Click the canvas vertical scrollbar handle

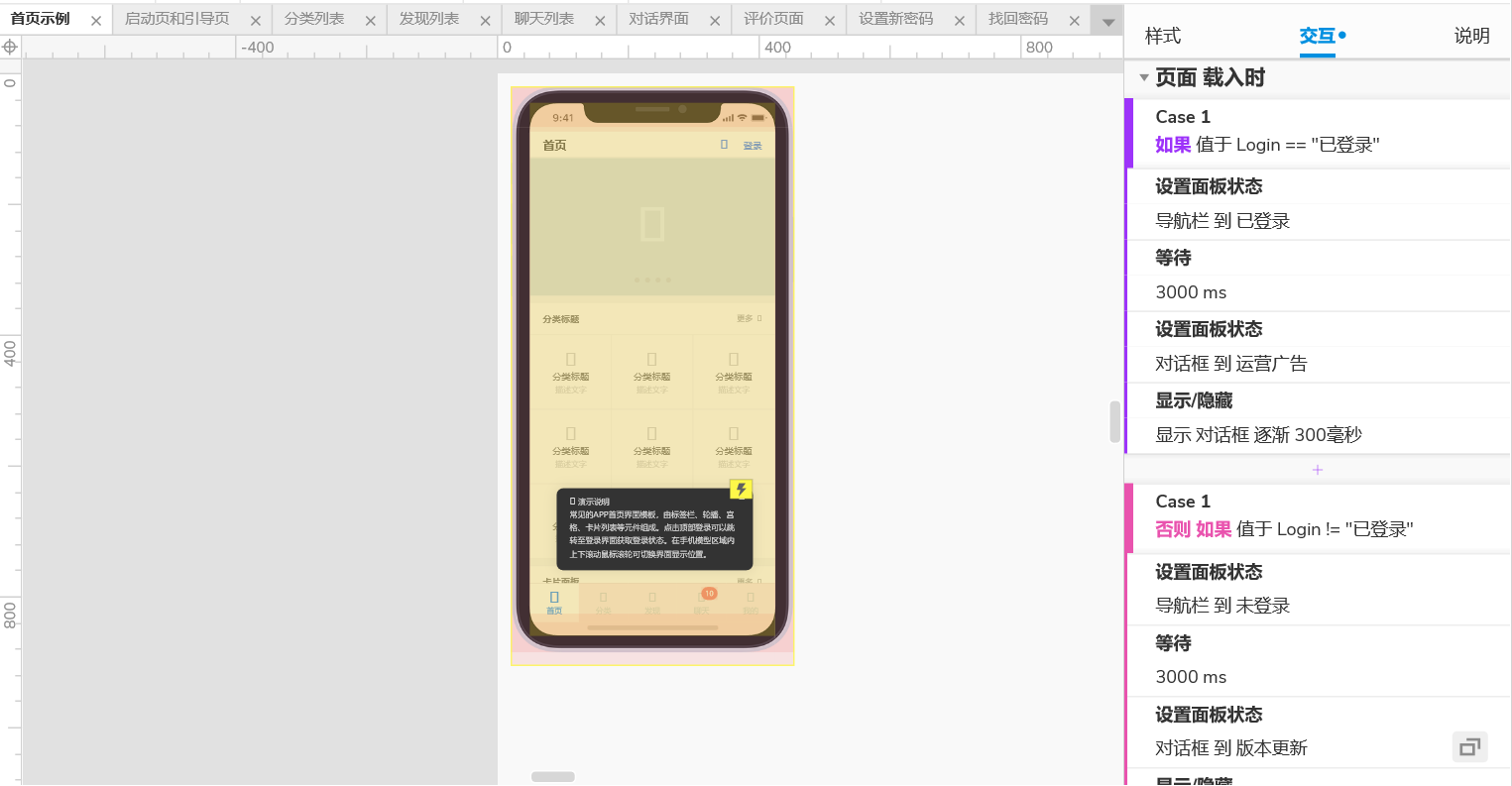coord(1114,421)
